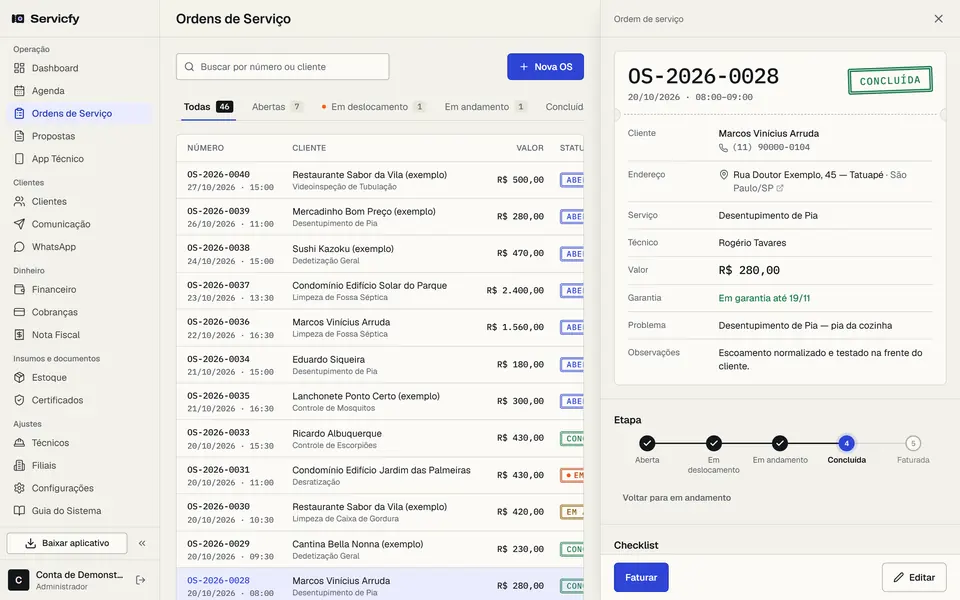Click Voltar para em andamento link
960x600 pixels.
[677, 498]
